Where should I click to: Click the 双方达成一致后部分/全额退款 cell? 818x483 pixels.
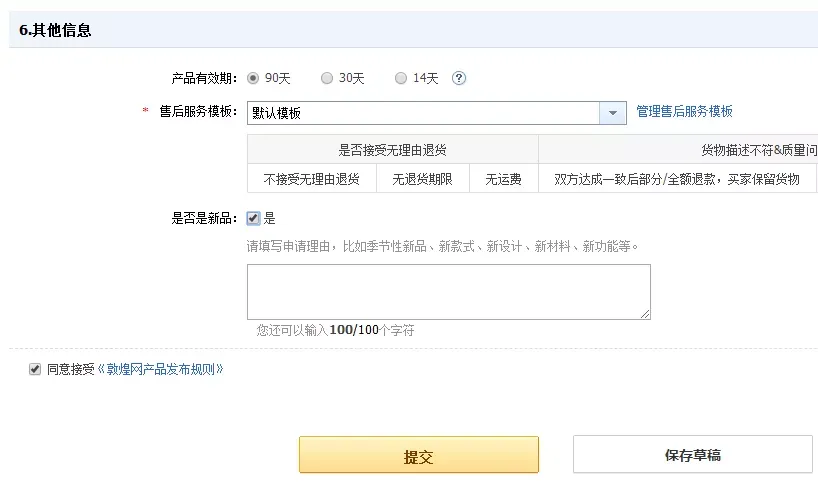pyautogui.click(x=677, y=179)
